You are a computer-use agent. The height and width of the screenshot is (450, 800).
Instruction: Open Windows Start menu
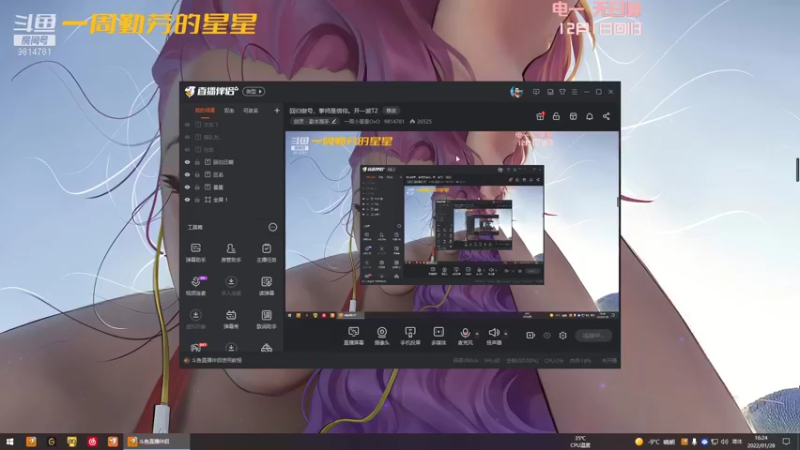coord(10,441)
